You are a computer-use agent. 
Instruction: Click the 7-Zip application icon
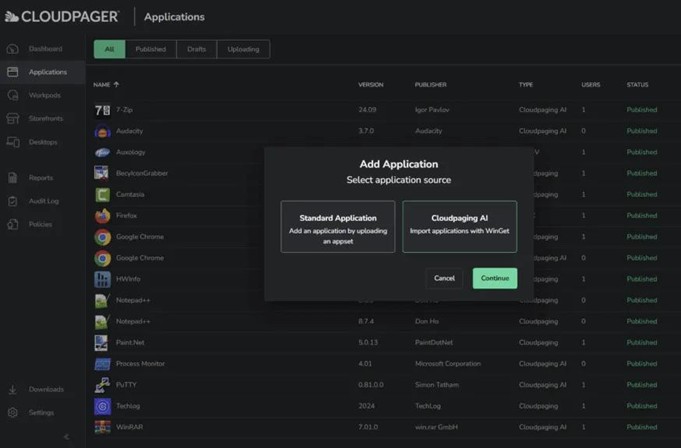102,110
